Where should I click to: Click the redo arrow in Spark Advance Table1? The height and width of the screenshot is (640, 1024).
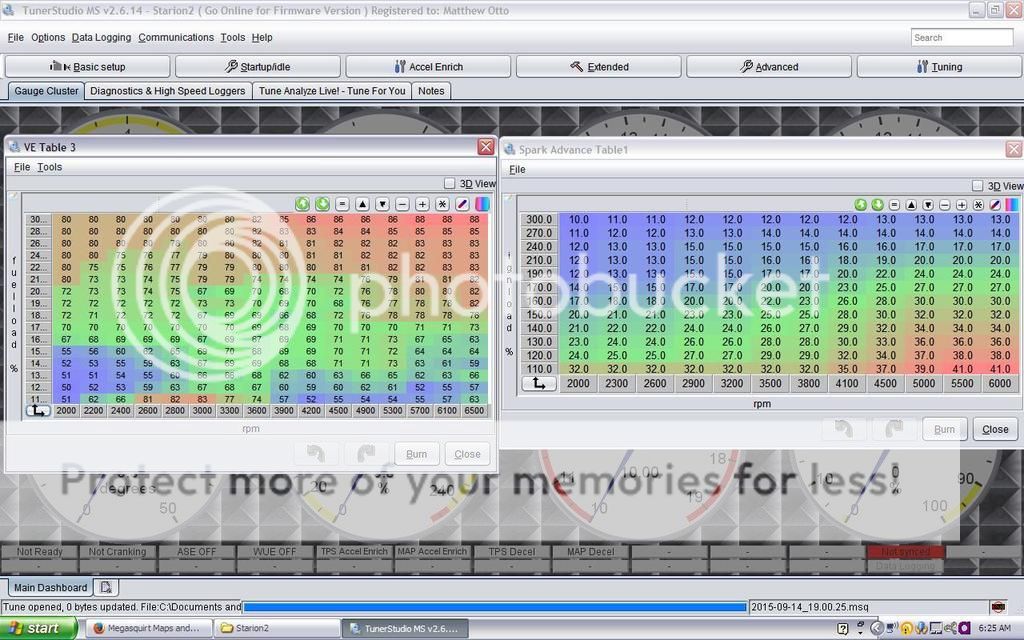[894, 429]
